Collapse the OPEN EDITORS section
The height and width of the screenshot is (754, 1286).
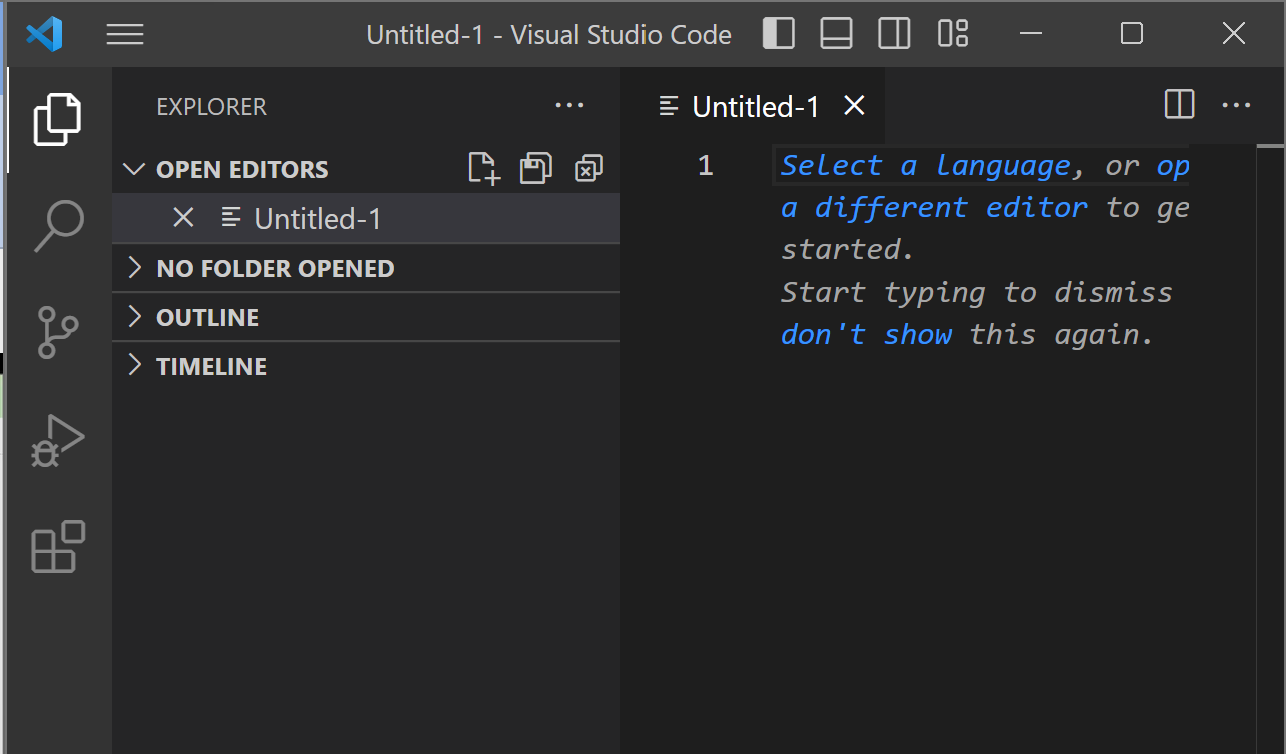(x=366, y=169)
